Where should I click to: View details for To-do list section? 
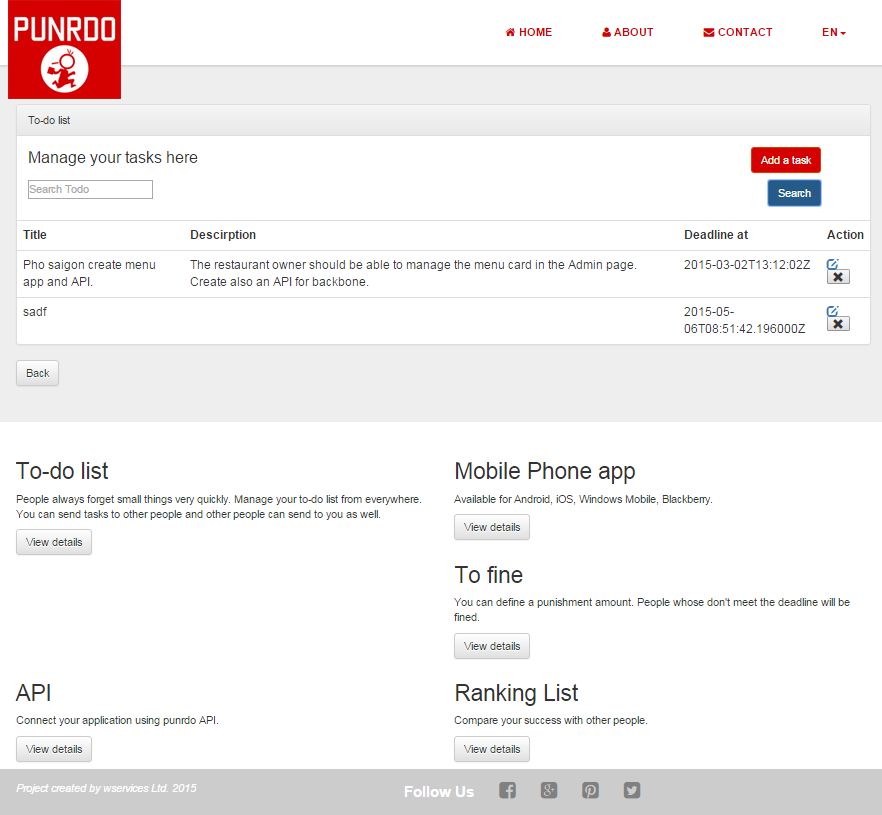pyautogui.click(x=54, y=542)
